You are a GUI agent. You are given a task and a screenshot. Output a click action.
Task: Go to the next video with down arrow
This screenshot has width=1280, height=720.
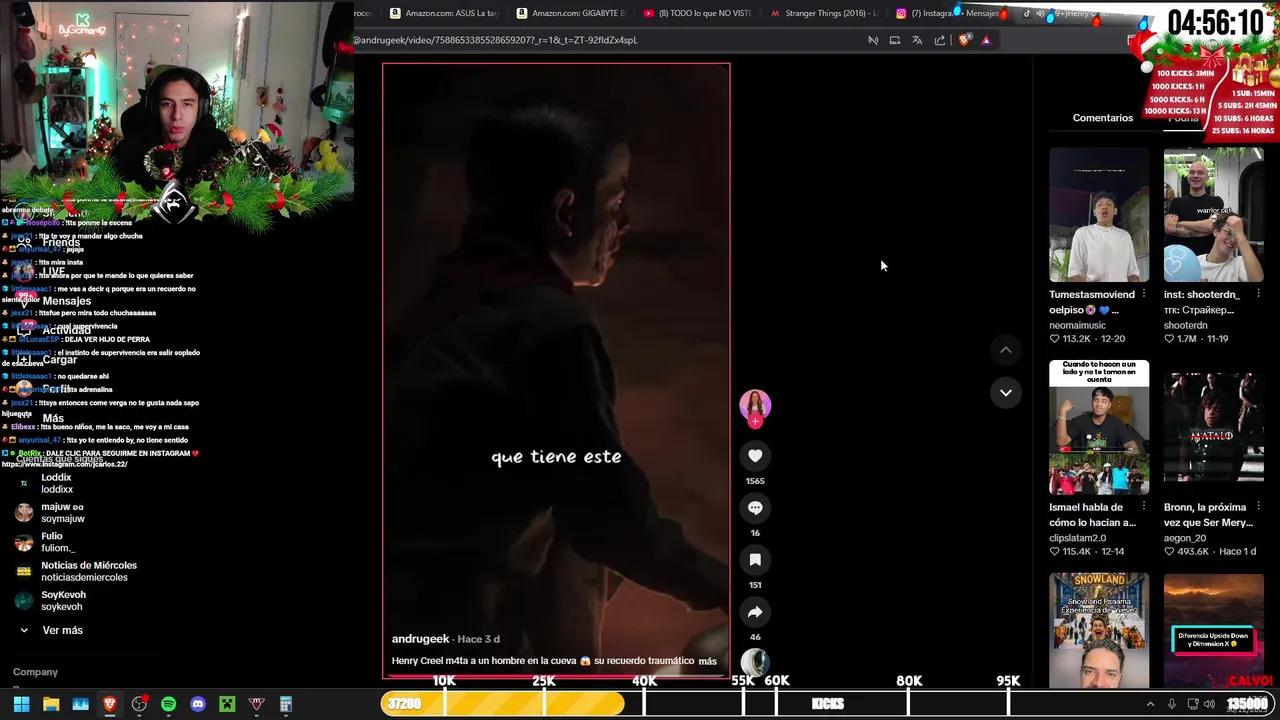[x=1006, y=392]
